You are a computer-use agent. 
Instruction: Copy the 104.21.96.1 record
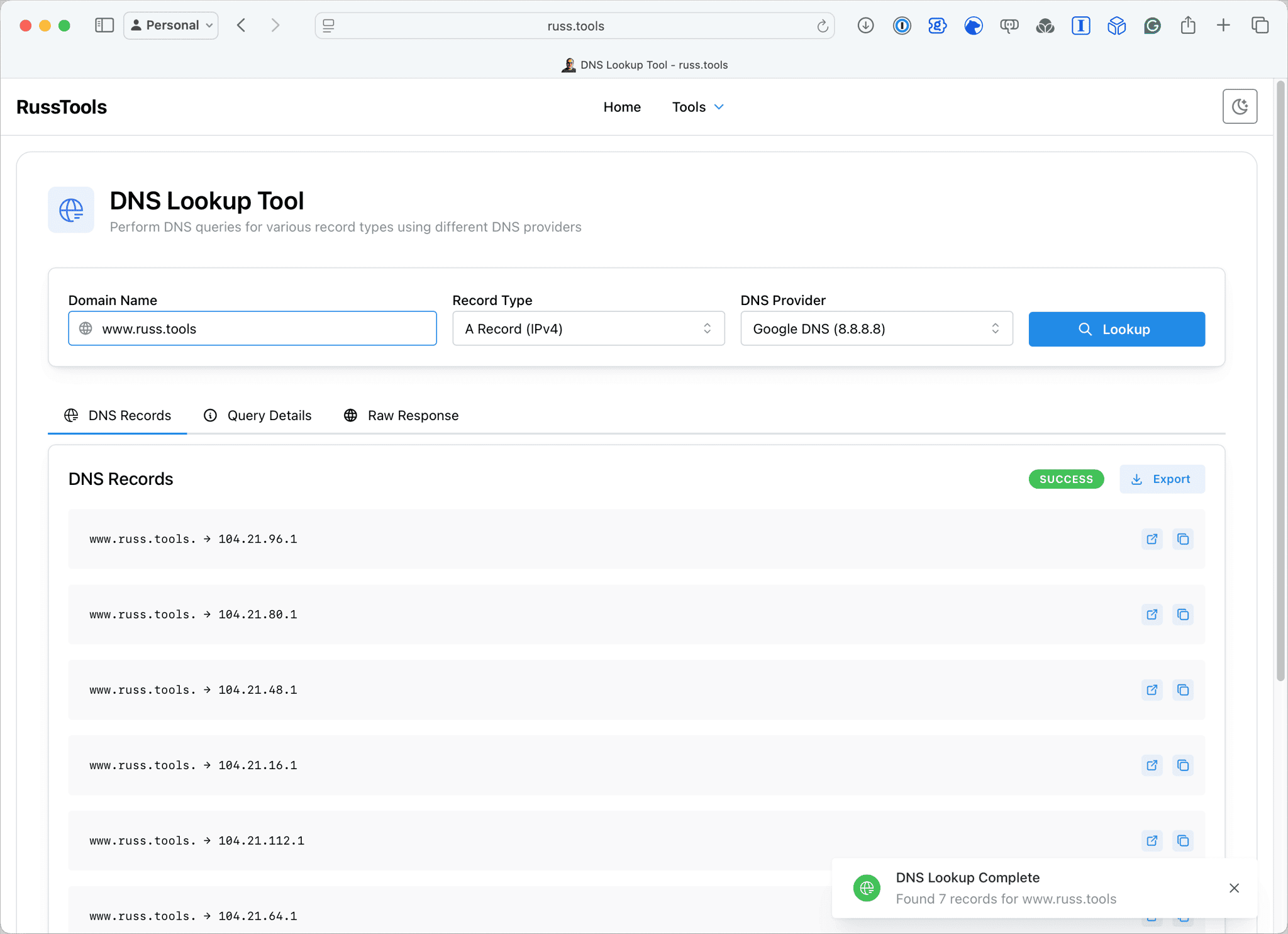[1182, 539]
